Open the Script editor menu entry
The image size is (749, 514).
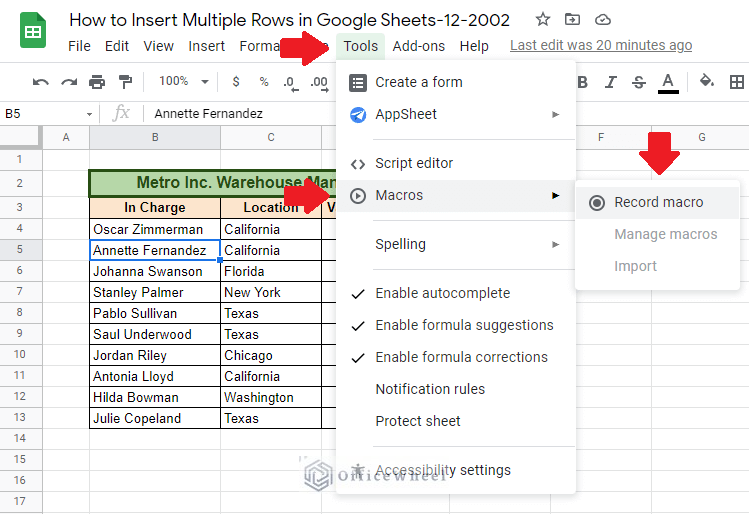pos(413,163)
